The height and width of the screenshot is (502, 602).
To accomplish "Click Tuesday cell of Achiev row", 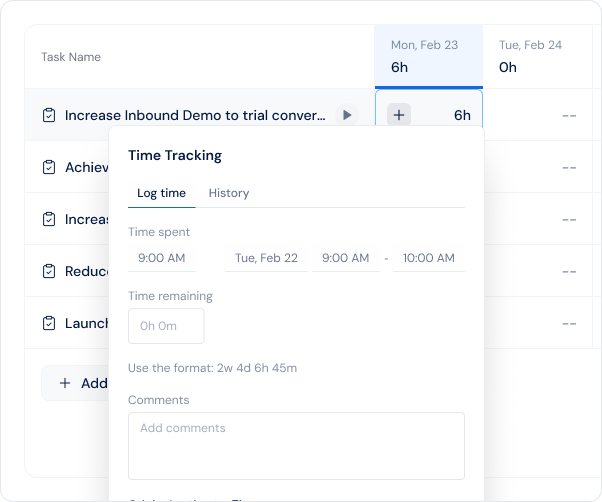I will point(538,167).
